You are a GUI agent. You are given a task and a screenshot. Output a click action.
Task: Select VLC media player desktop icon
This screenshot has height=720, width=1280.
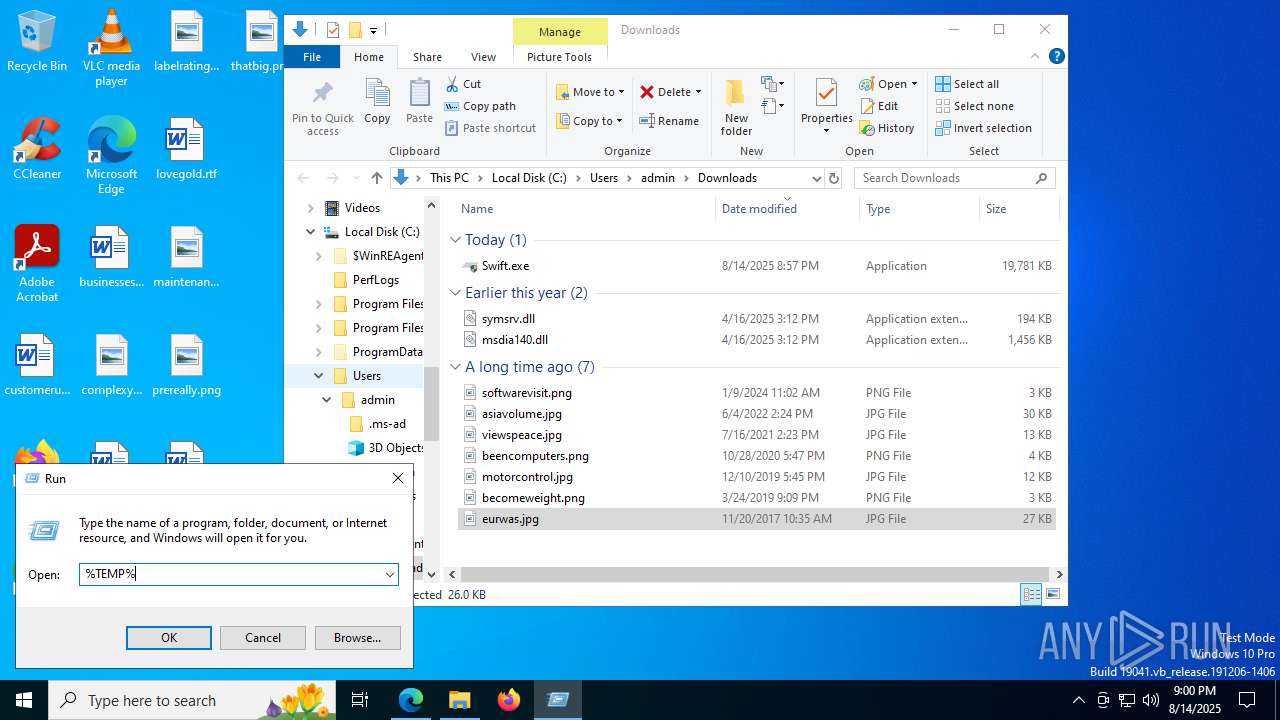click(x=111, y=48)
